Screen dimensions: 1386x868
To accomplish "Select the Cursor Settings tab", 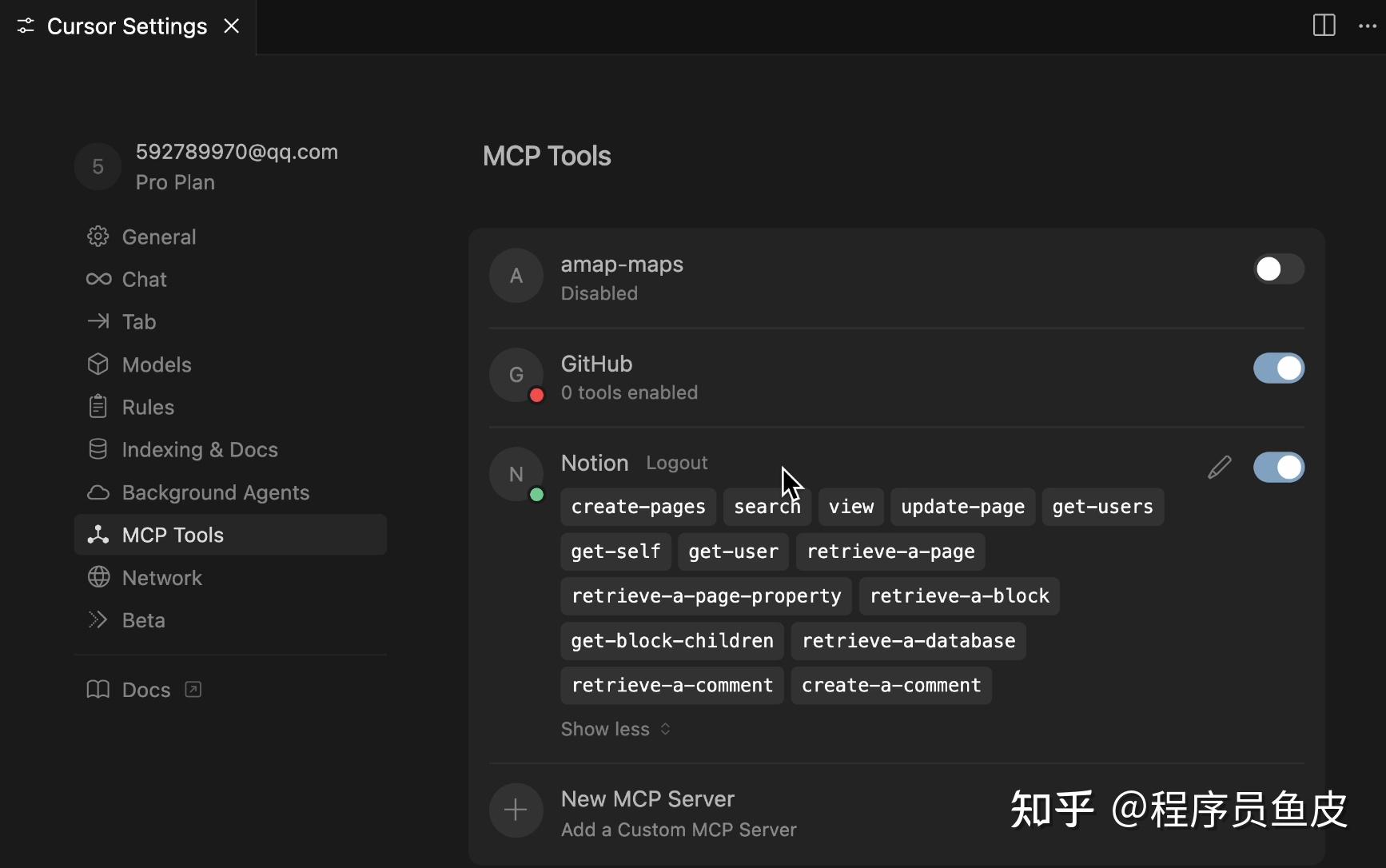I will point(128,26).
